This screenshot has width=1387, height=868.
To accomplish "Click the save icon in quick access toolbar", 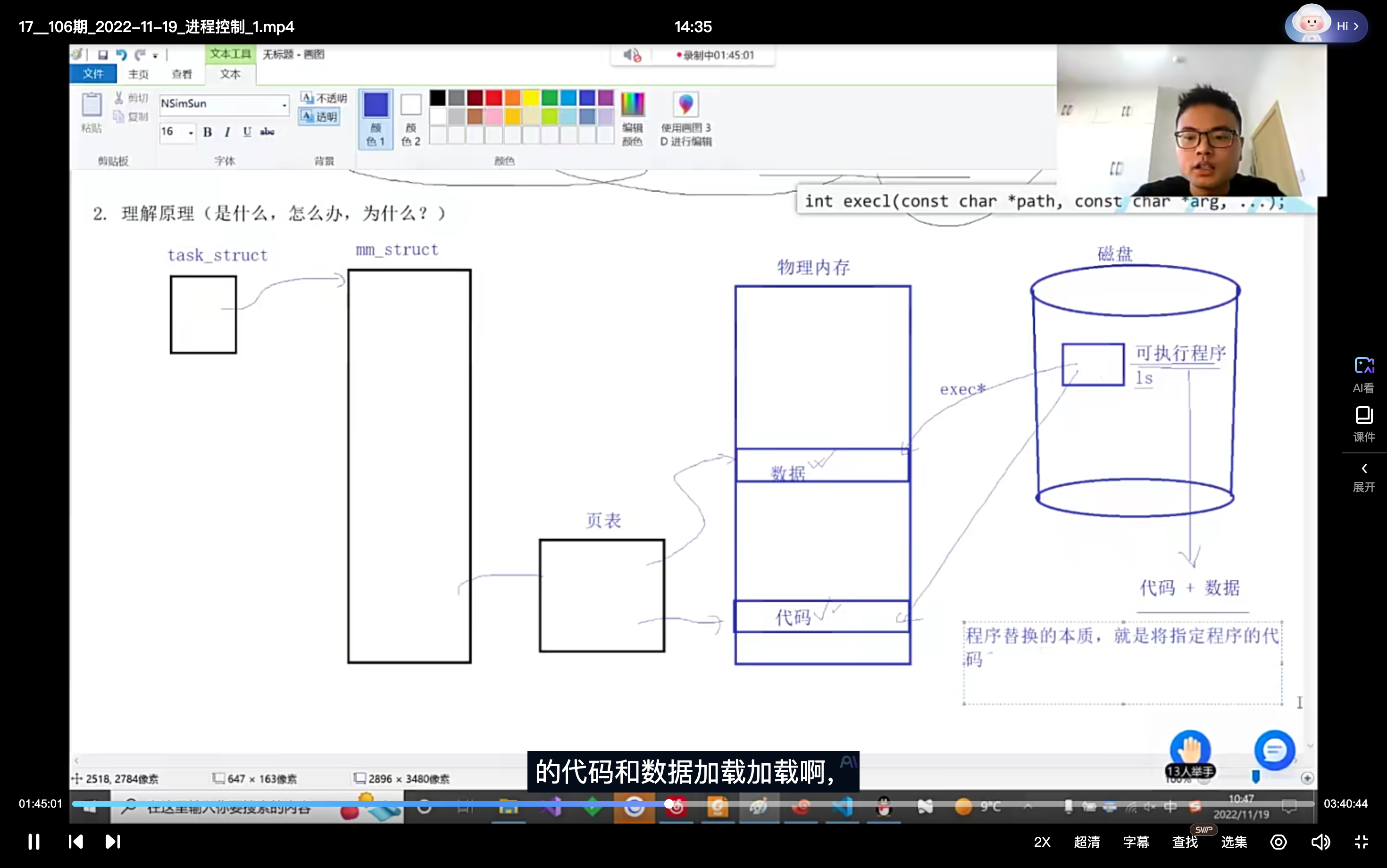I will (x=103, y=55).
